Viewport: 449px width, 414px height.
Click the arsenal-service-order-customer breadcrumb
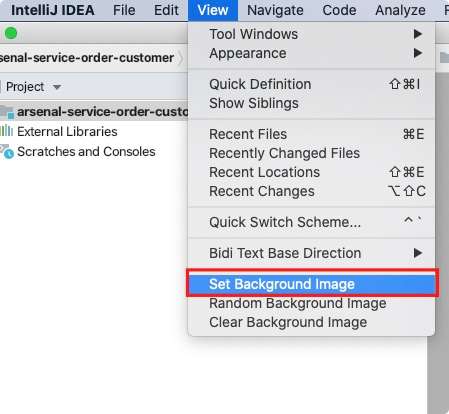point(87,58)
